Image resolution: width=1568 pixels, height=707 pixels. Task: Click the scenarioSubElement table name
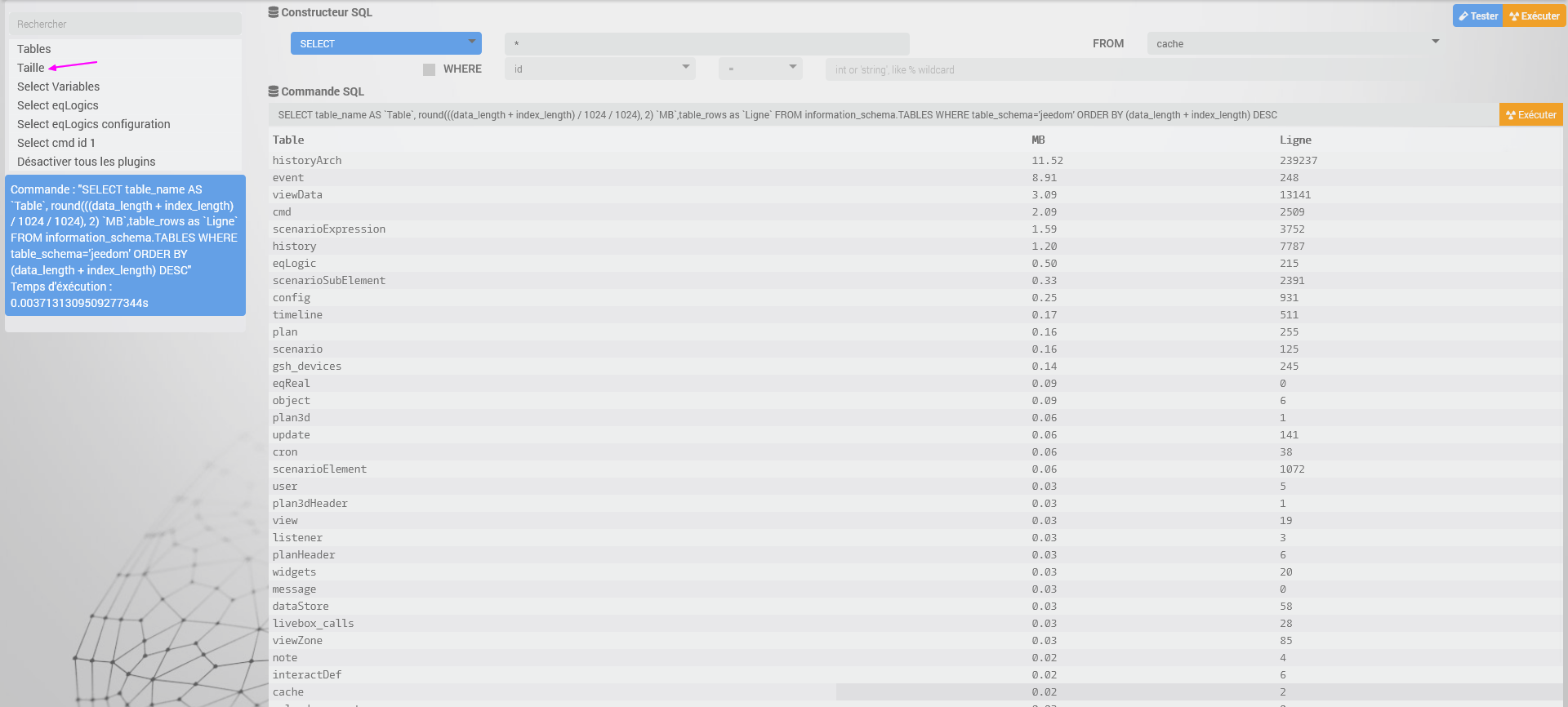tap(329, 281)
